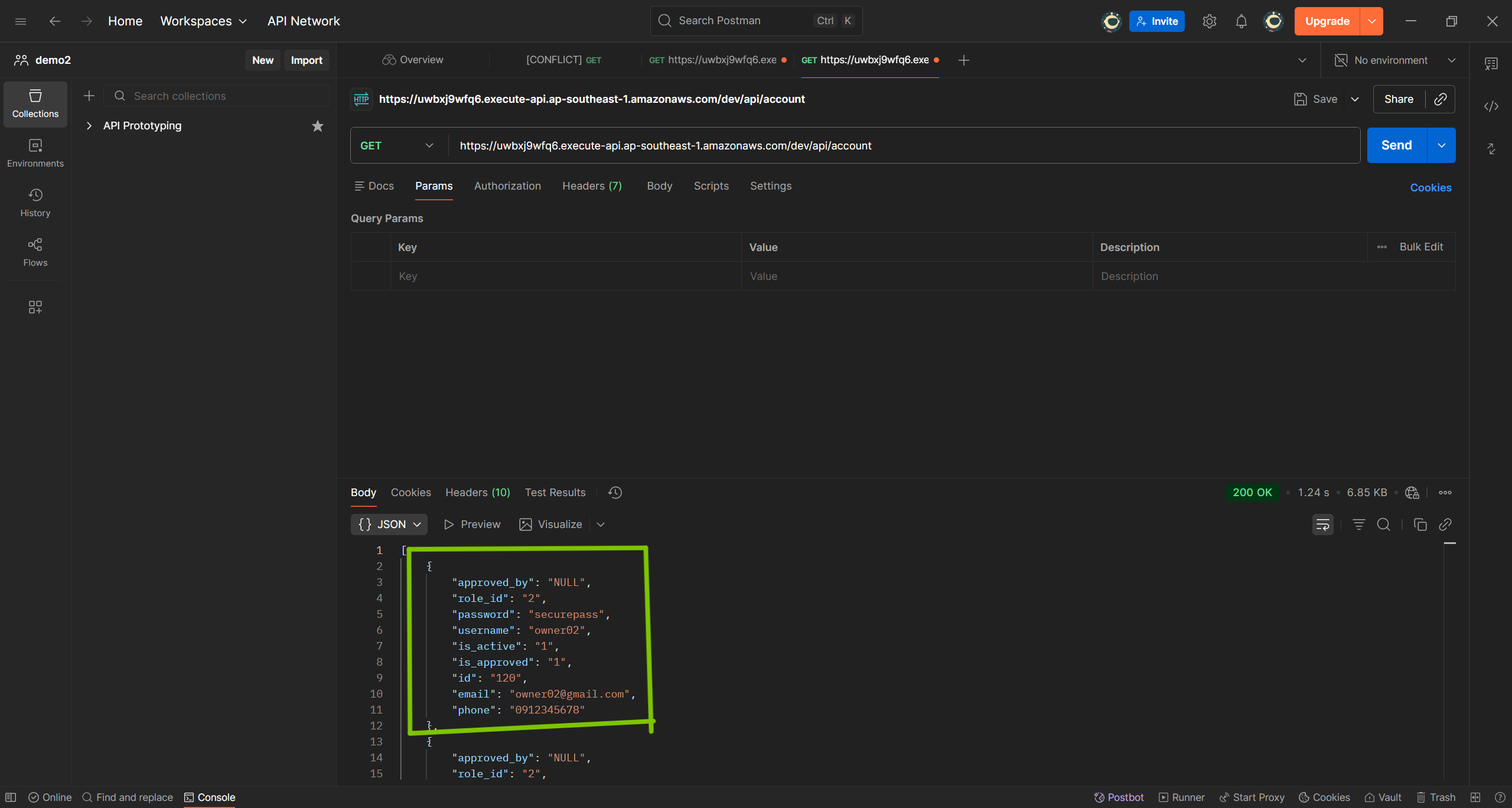Click the code snippet icon
The image size is (1512, 808).
pyautogui.click(x=1491, y=106)
